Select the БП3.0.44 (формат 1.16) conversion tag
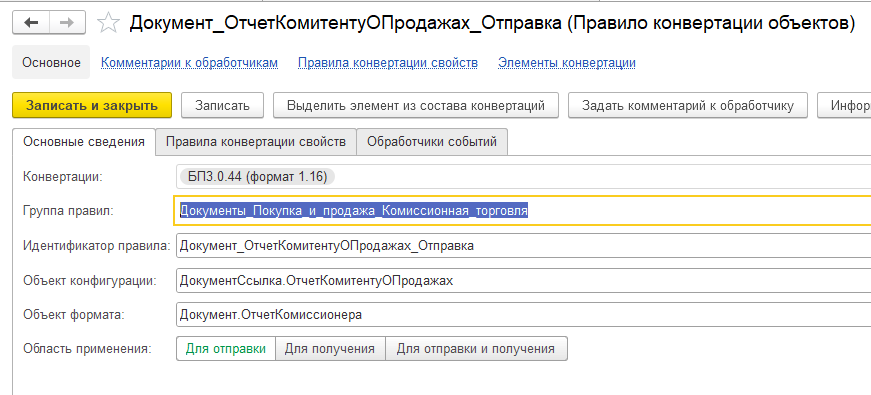Image resolution: width=871 pixels, height=395 pixels. click(258, 177)
